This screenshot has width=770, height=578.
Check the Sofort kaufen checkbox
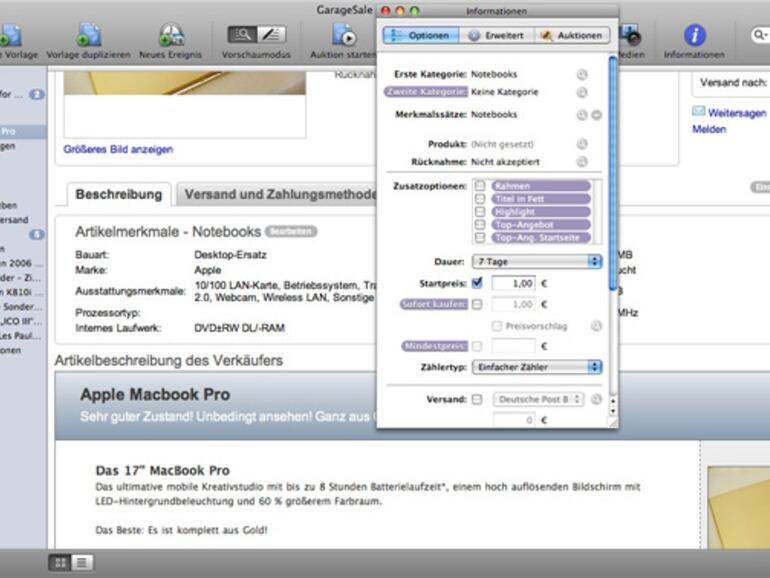coord(477,304)
